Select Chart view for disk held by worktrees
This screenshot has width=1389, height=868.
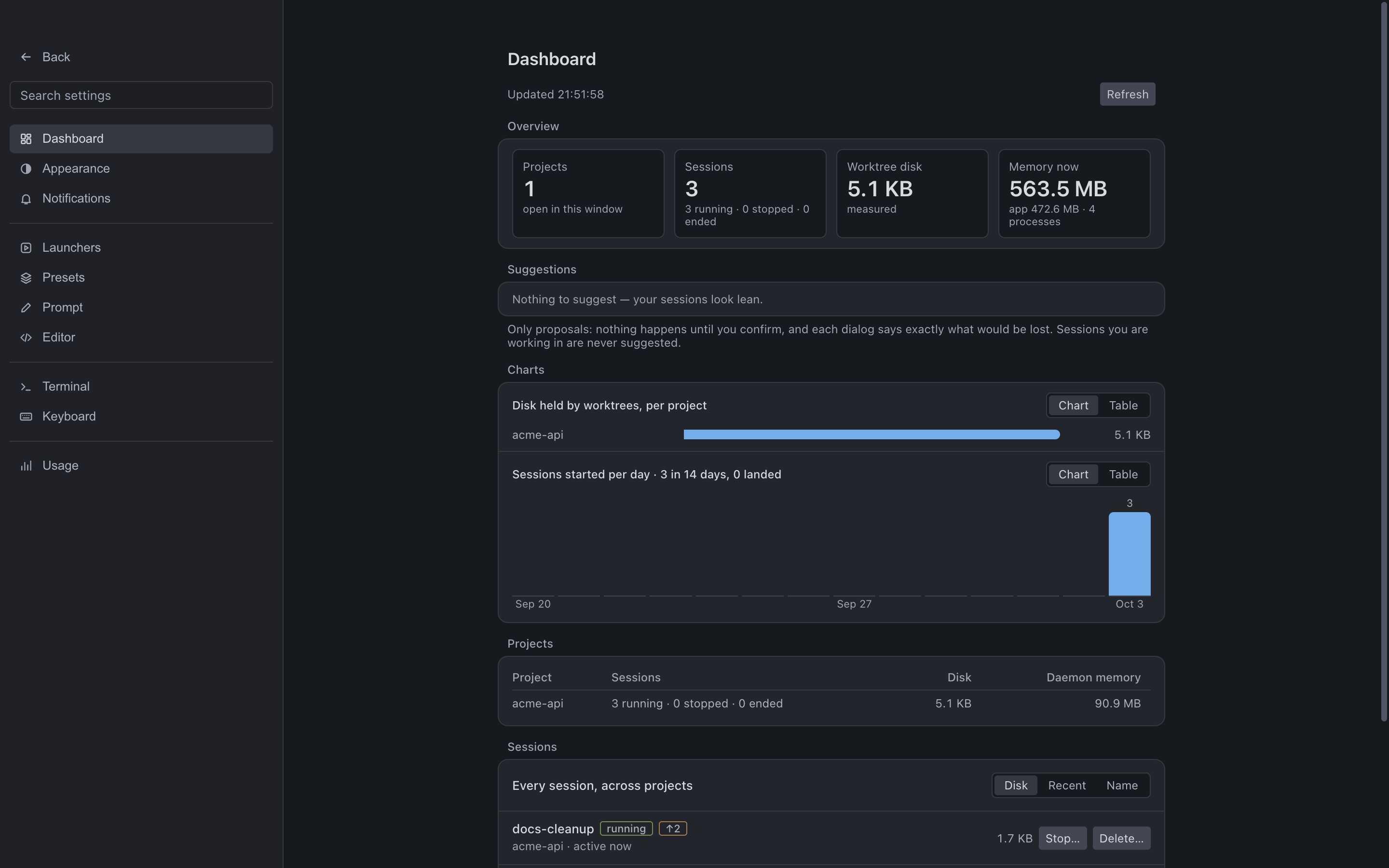point(1073,405)
